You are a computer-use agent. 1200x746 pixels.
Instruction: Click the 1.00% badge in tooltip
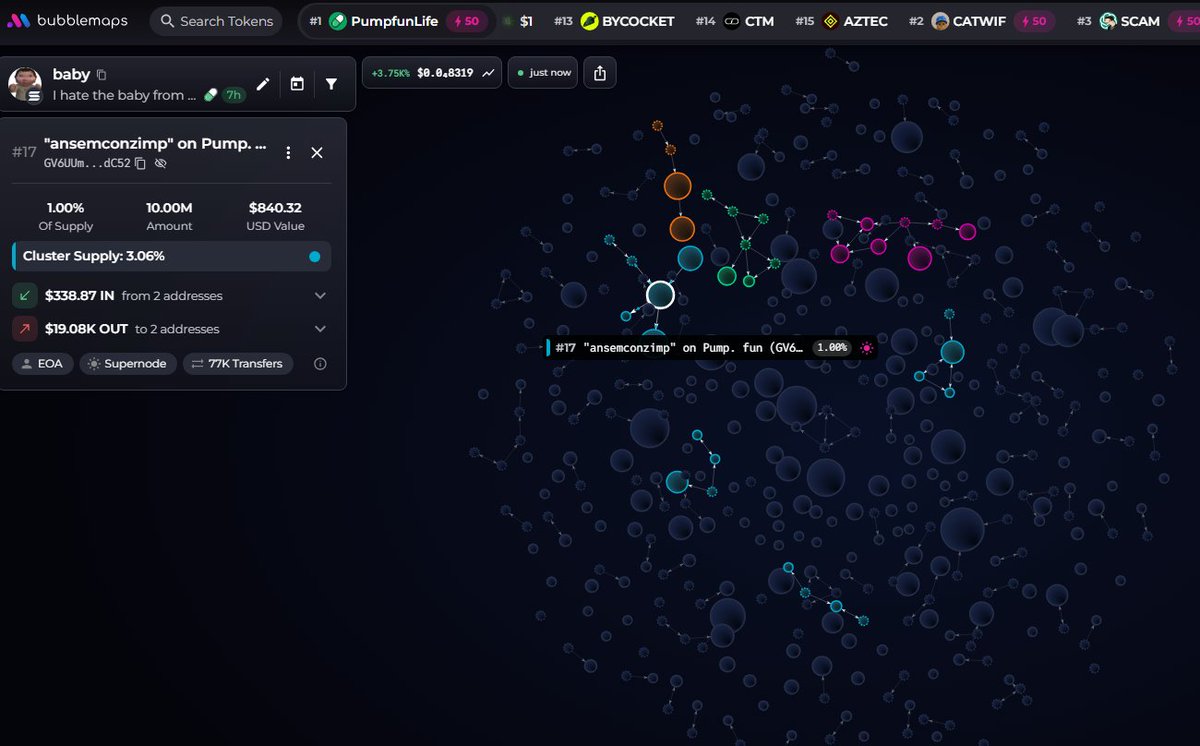(832, 348)
